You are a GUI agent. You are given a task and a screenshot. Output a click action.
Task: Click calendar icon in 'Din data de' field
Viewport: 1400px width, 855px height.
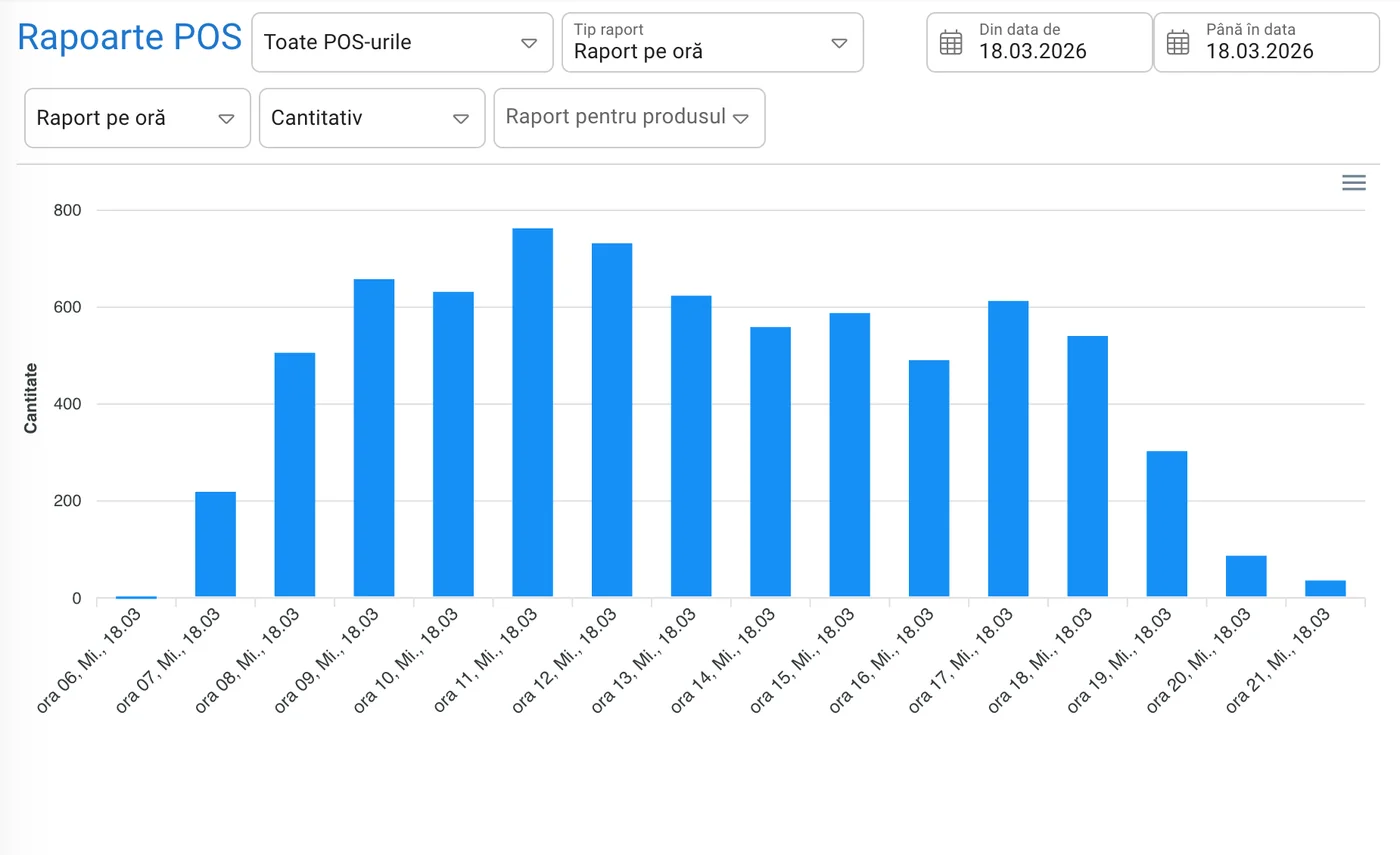[x=951, y=42]
